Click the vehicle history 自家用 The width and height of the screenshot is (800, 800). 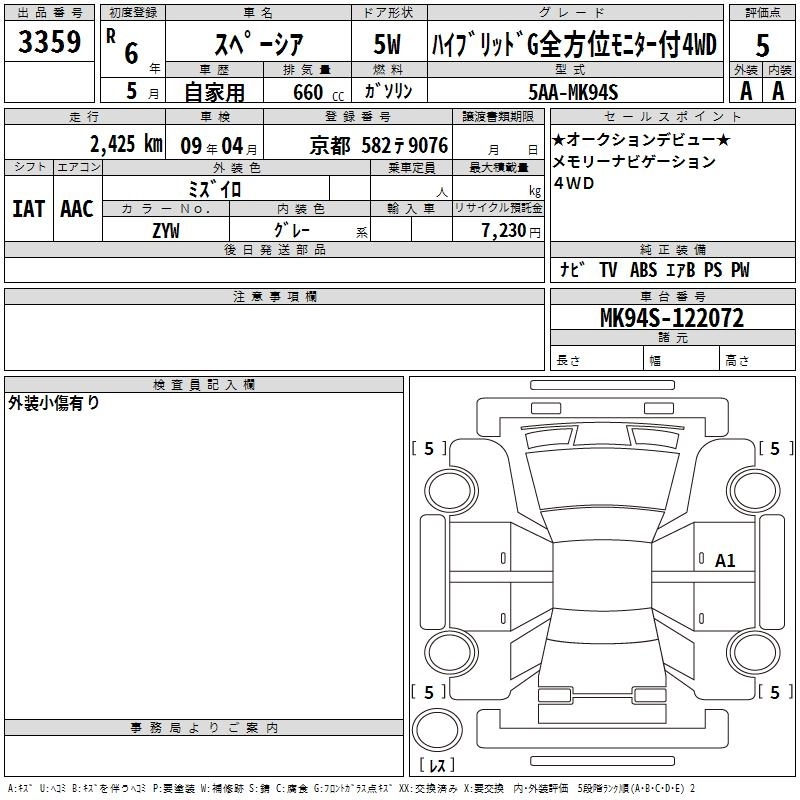214,92
